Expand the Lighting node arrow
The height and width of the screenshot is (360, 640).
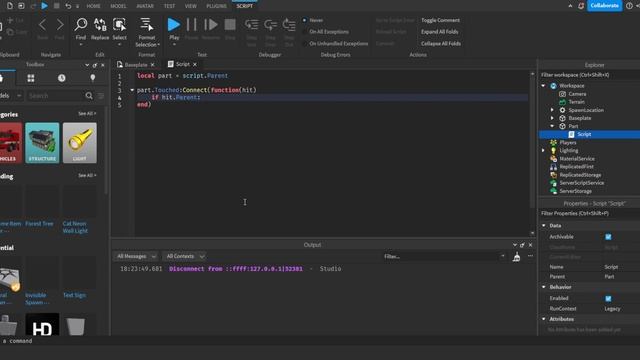click(543, 151)
